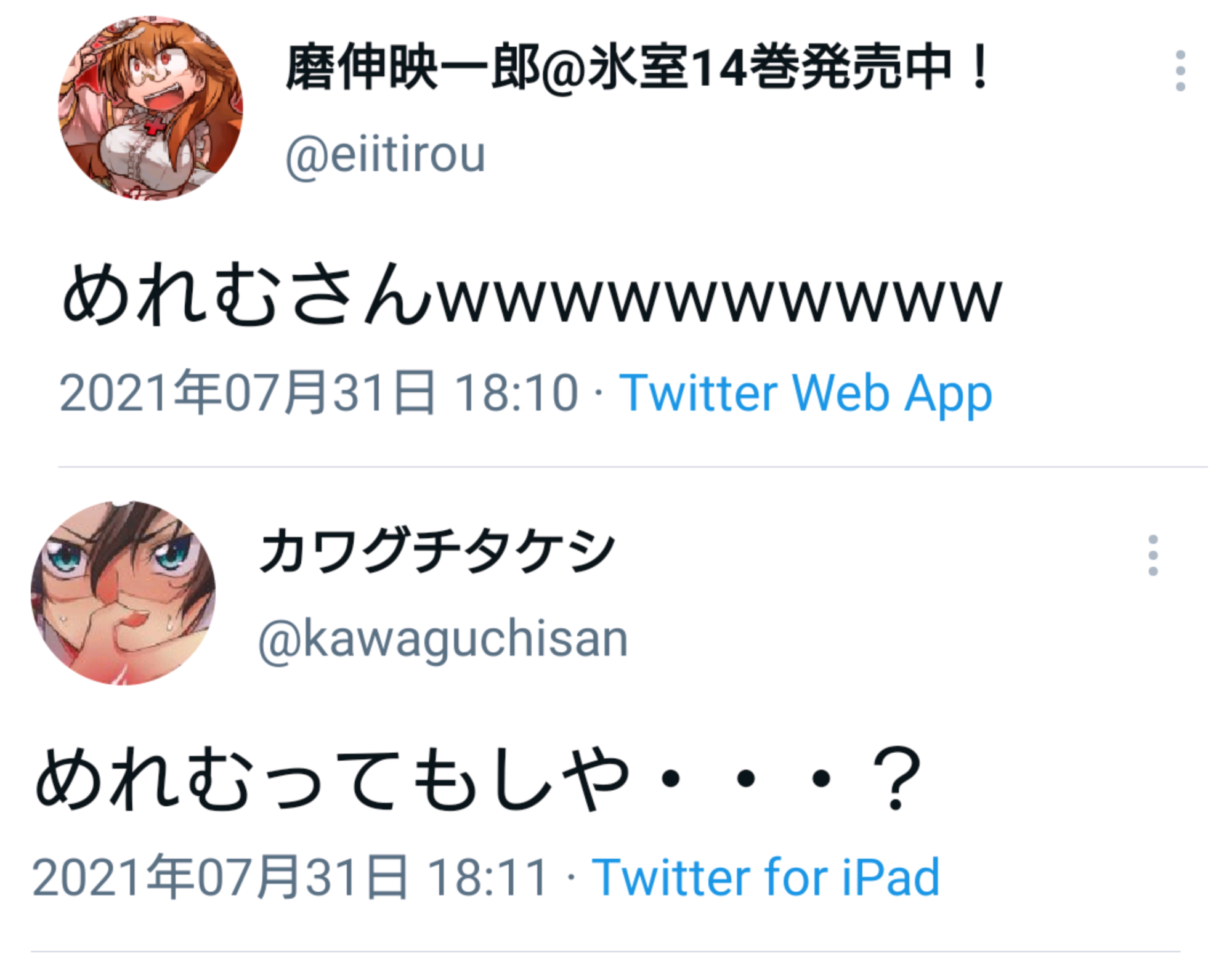Viewport: 1232px width, 975px height.
Task: Click the divider line below kawaguchisan's tweet
Action: click(x=606, y=952)
